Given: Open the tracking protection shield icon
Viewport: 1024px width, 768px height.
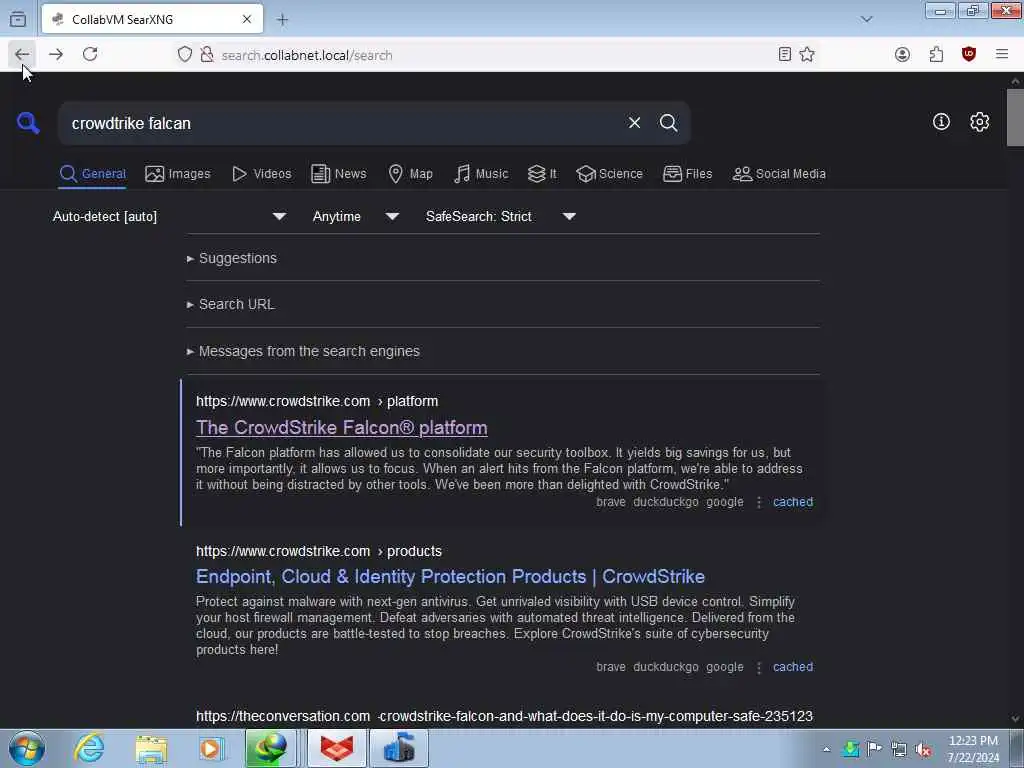Looking at the screenshot, I should click(x=185, y=55).
